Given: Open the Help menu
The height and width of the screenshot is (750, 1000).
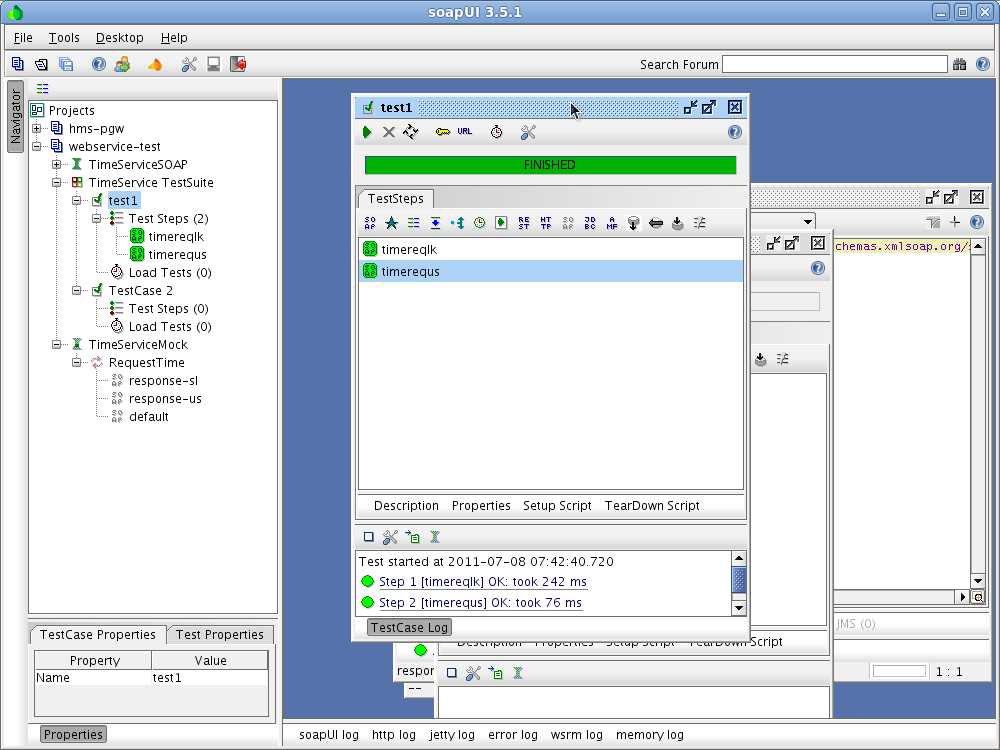Looking at the screenshot, I should (x=173, y=38).
